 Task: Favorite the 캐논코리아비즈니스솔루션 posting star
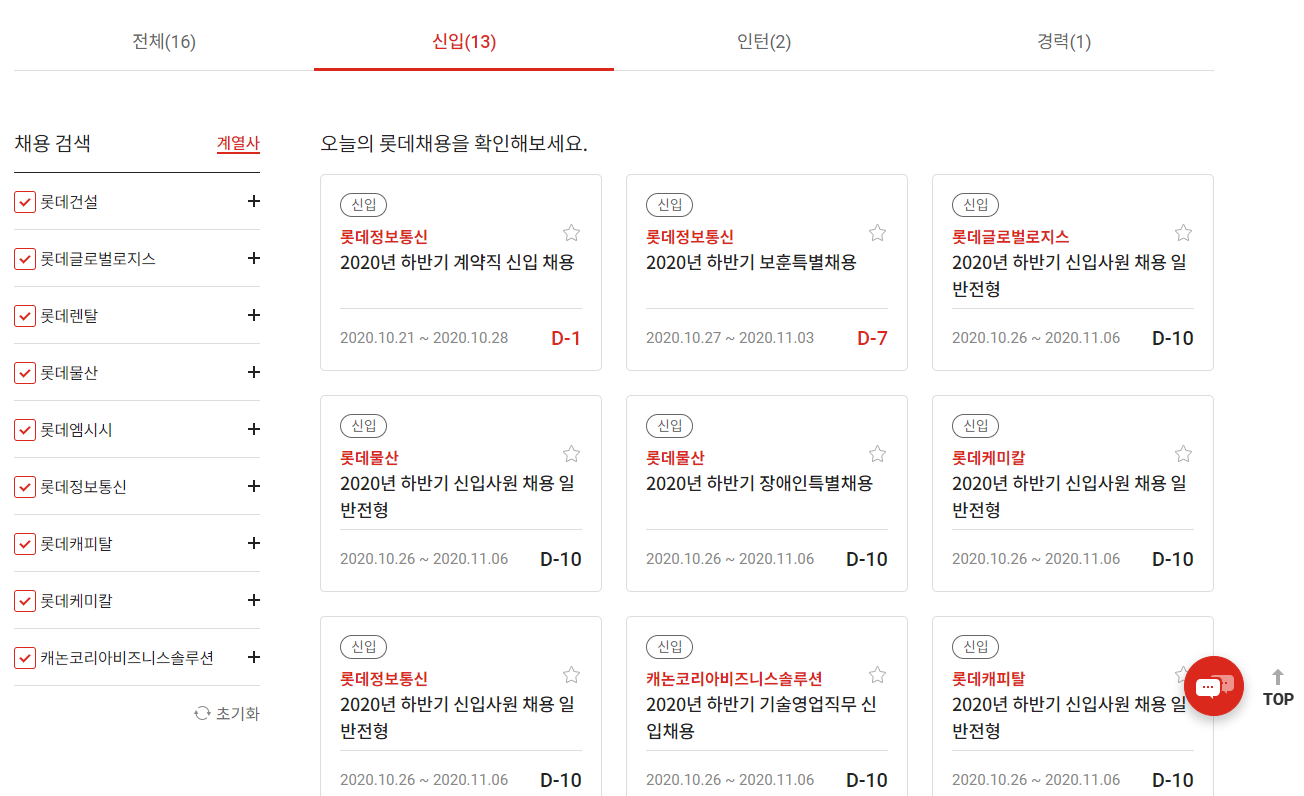tap(877, 675)
